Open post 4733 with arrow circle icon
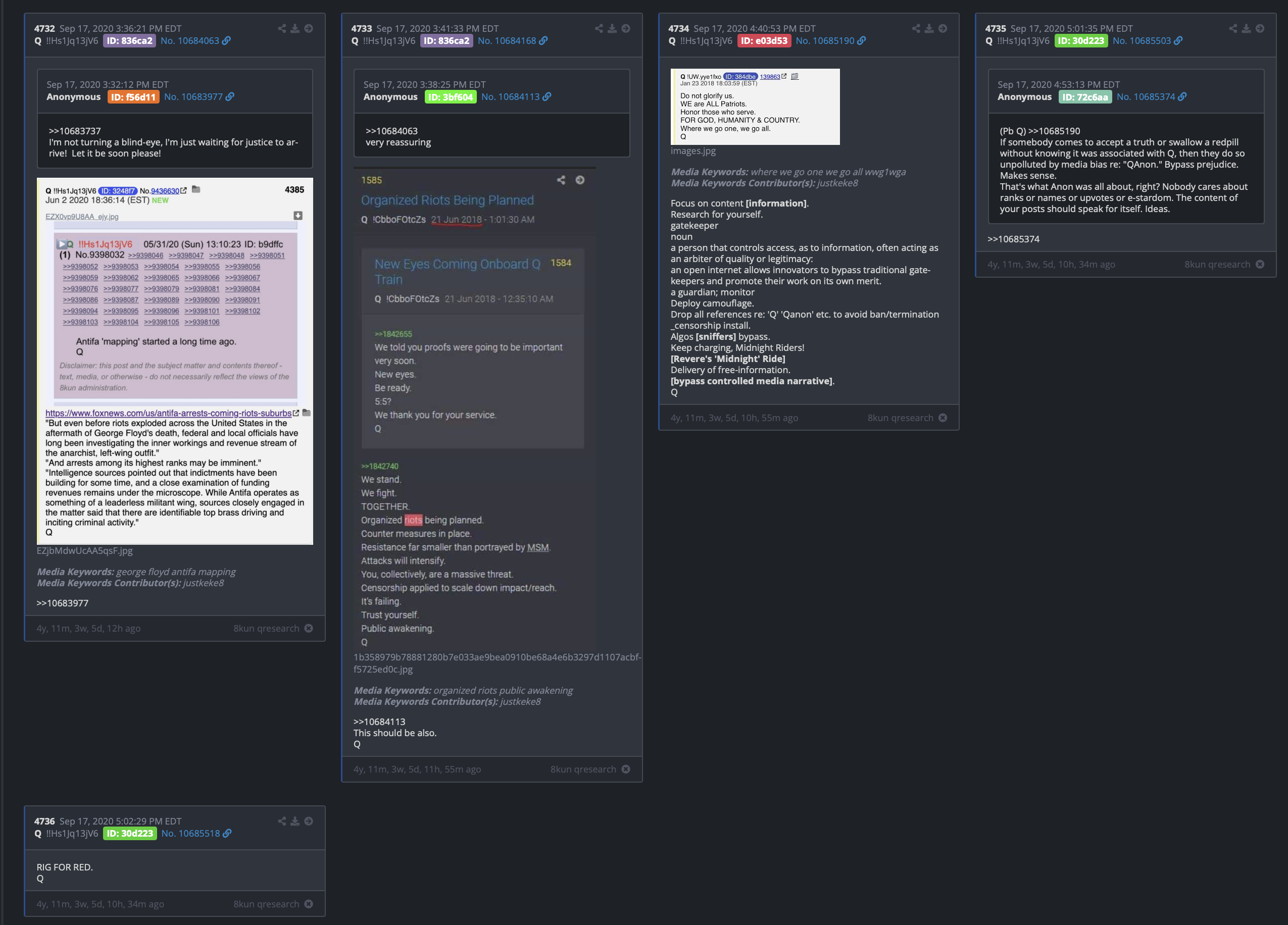The height and width of the screenshot is (925, 1288). [626, 28]
